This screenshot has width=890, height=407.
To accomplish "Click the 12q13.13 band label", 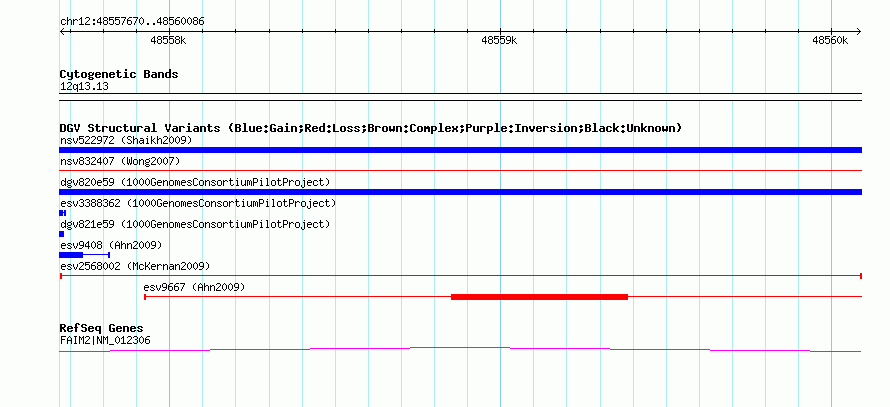I will click(x=84, y=87).
